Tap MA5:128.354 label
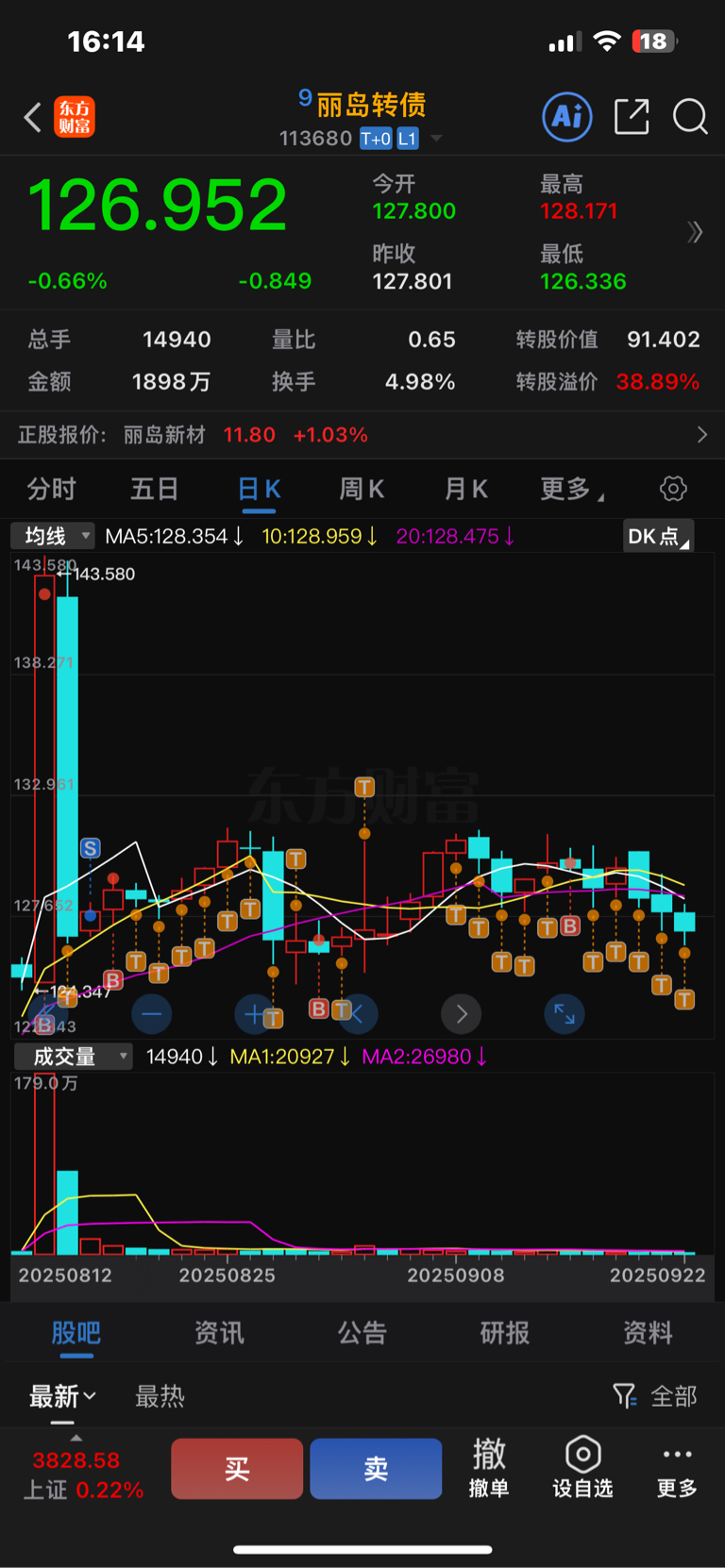725x1568 pixels. coord(174,536)
